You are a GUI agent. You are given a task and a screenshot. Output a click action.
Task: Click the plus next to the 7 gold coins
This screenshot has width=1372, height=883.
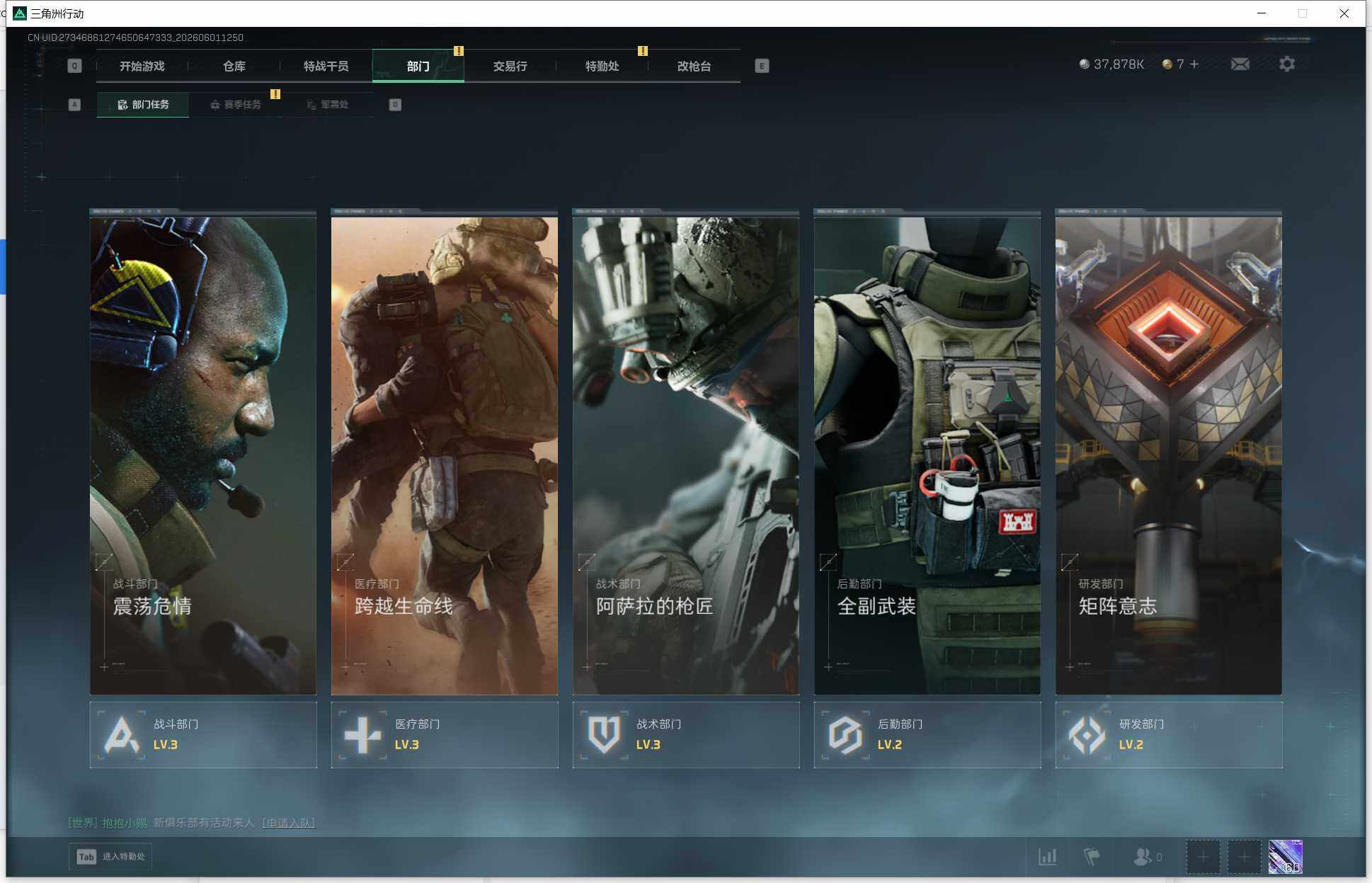click(x=1194, y=64)
